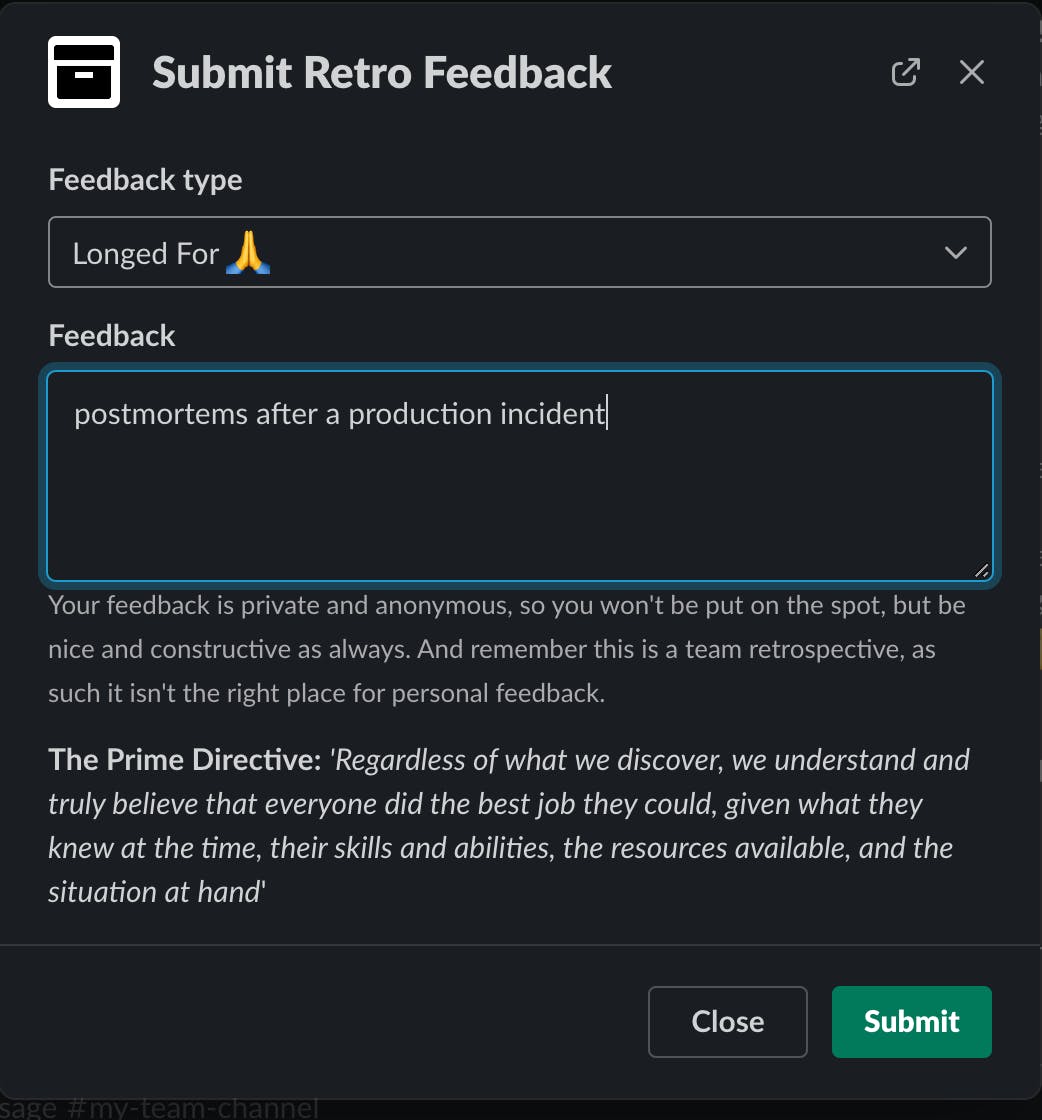Select the 'Longed For' option text

click(x=145, y=254)
